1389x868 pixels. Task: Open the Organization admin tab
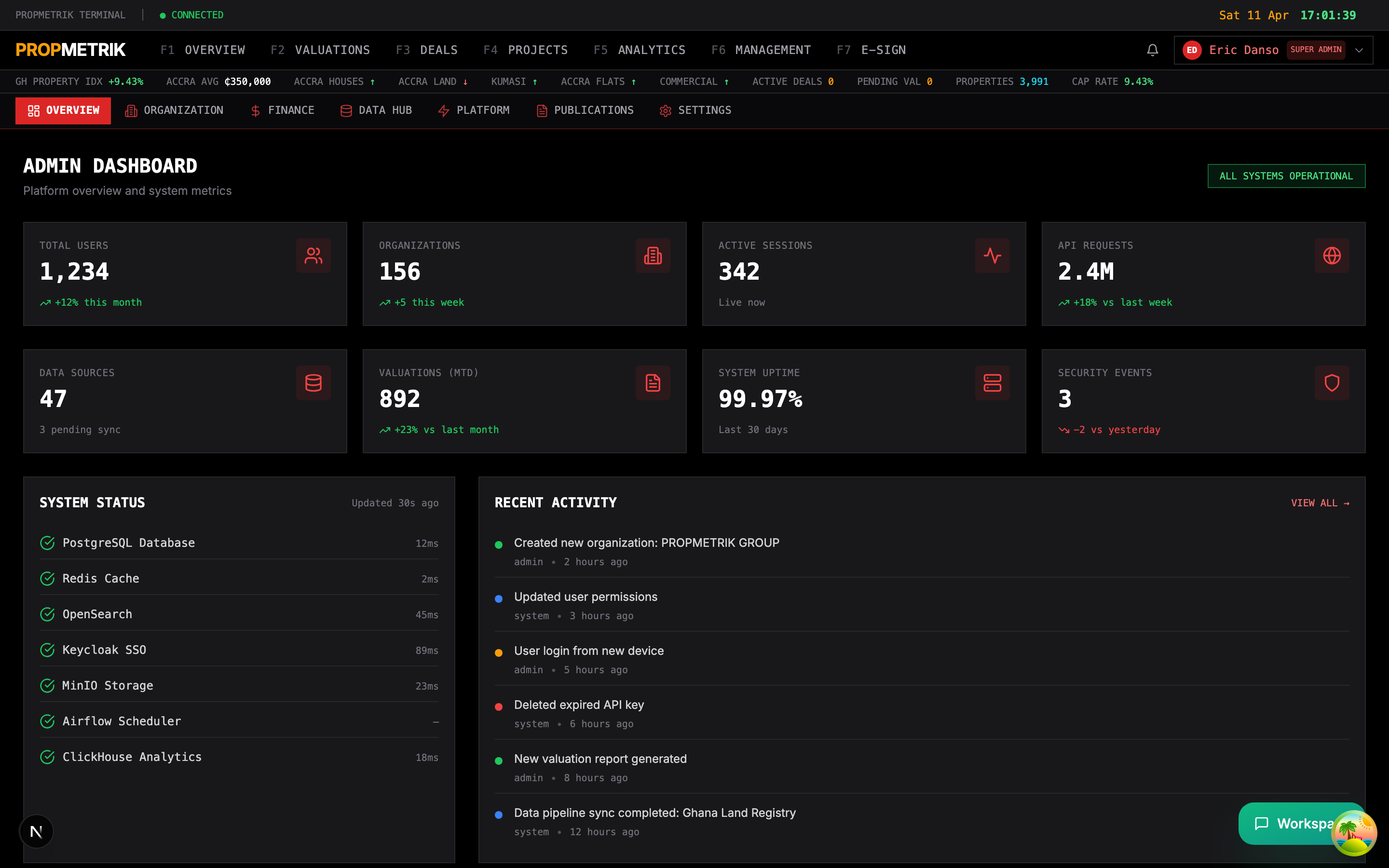click(174, 110)
